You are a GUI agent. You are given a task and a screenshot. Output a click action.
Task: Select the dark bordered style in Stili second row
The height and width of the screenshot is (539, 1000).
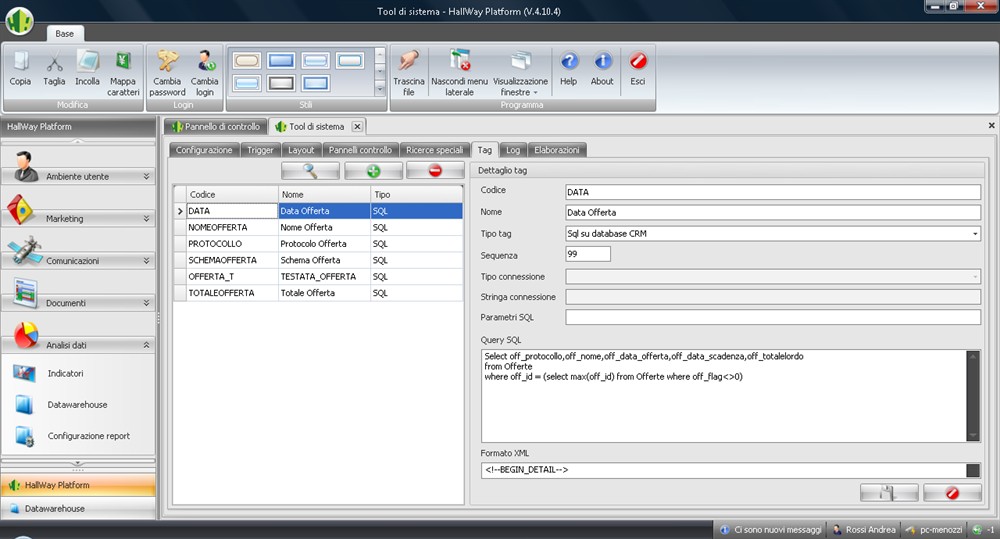(281, 83)
